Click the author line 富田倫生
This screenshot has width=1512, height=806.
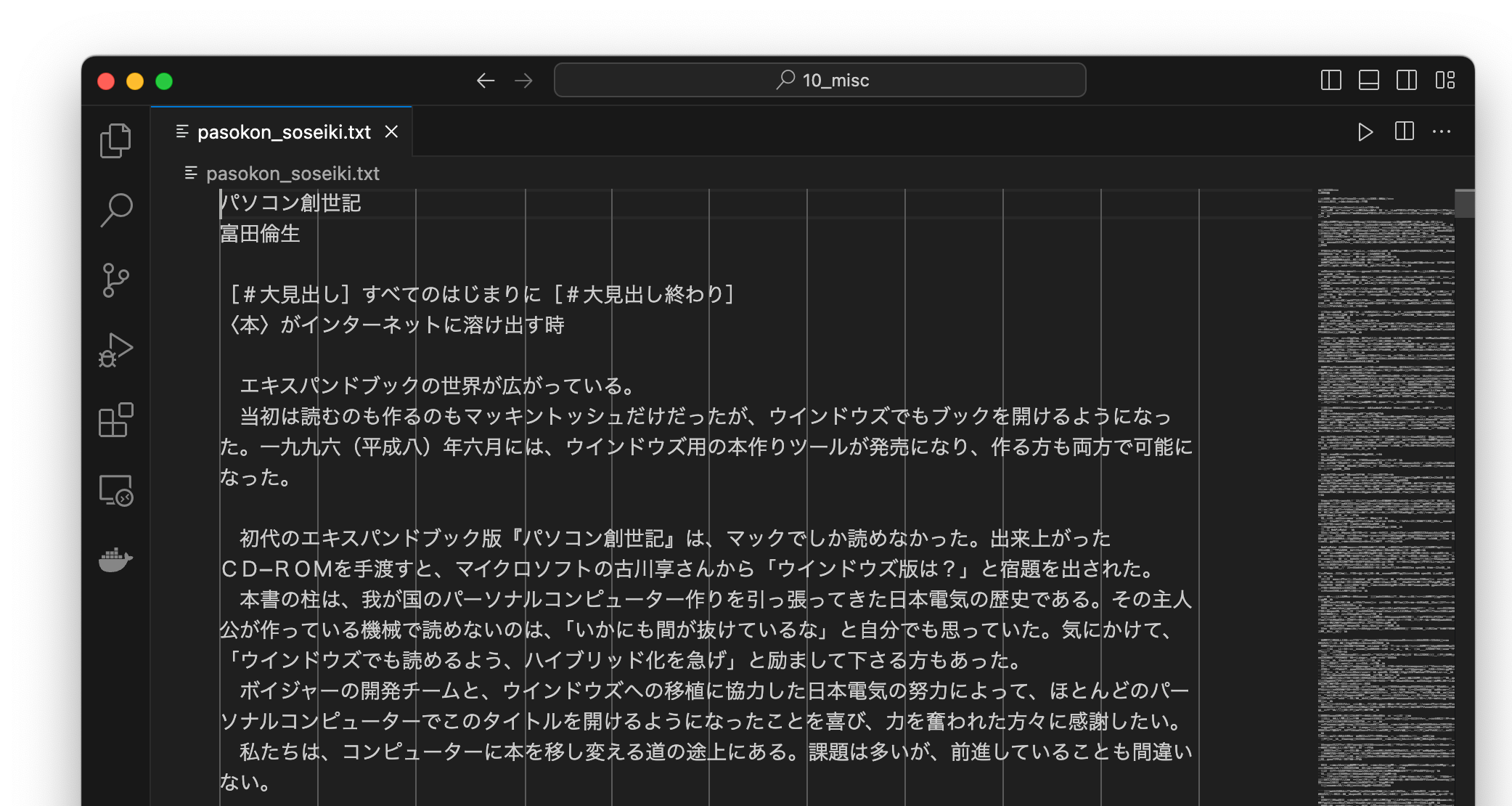(260, 233)
